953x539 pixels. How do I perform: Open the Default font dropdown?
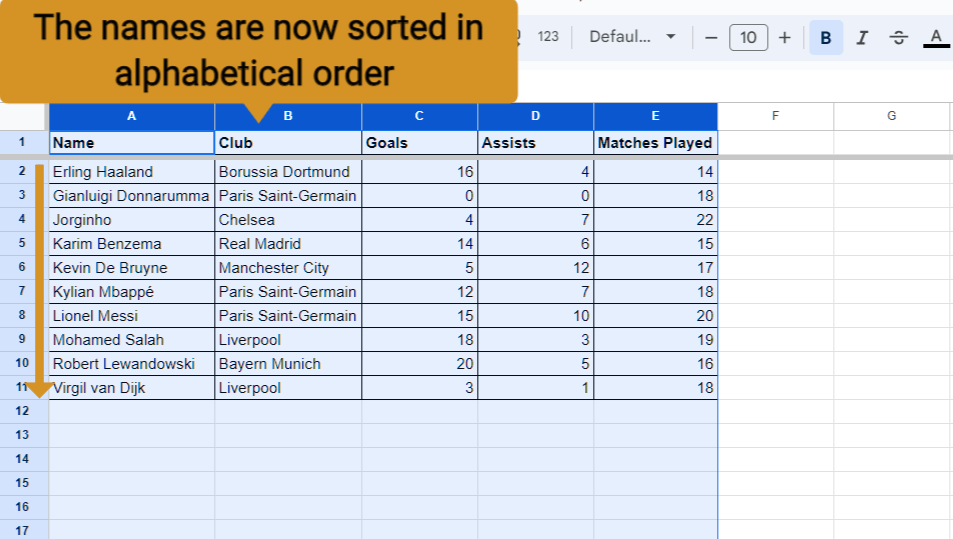coord(632,36)
